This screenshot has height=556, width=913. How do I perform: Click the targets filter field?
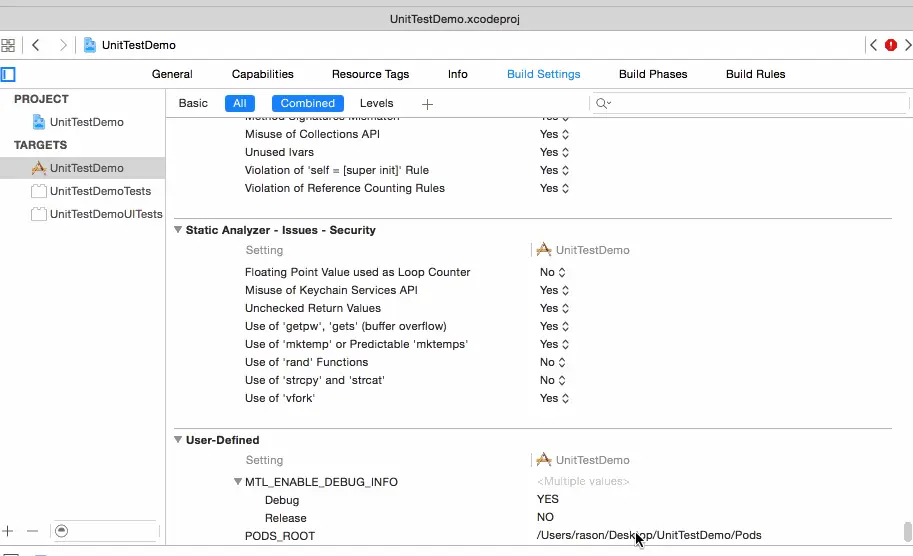tap(105, 531)
